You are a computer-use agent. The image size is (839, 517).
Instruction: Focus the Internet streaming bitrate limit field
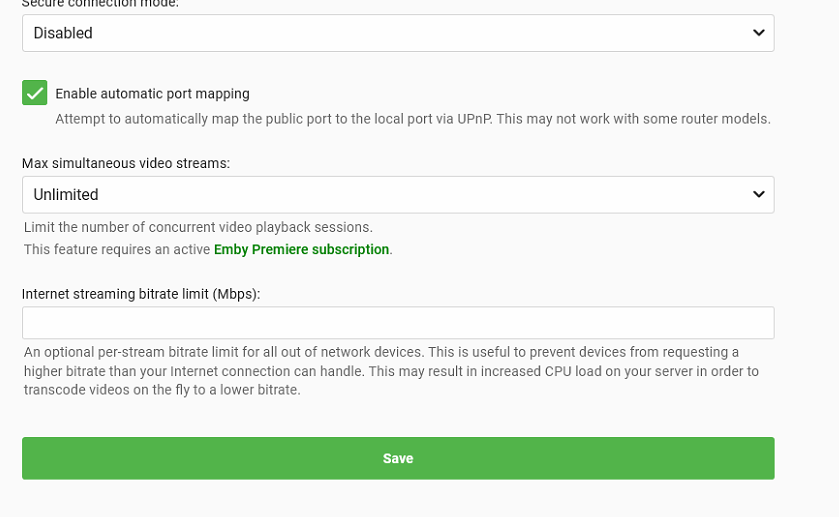coord(397,323)
